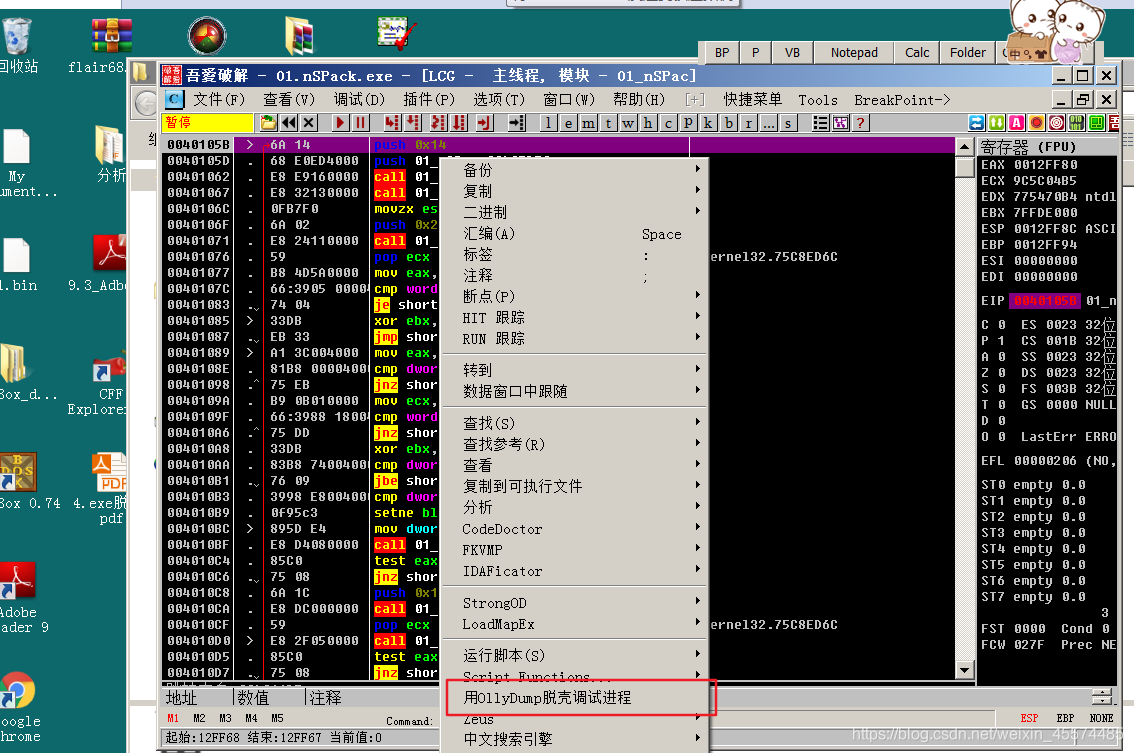Screen dimensions: 1134x753
Task: Expand the 转到 submenu
Action: 574,370
